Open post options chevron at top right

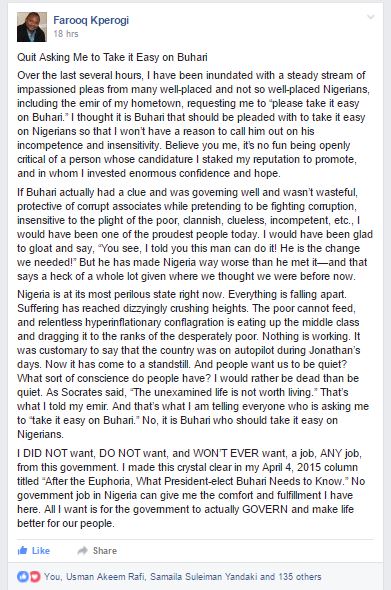click(x=371, y=17)
